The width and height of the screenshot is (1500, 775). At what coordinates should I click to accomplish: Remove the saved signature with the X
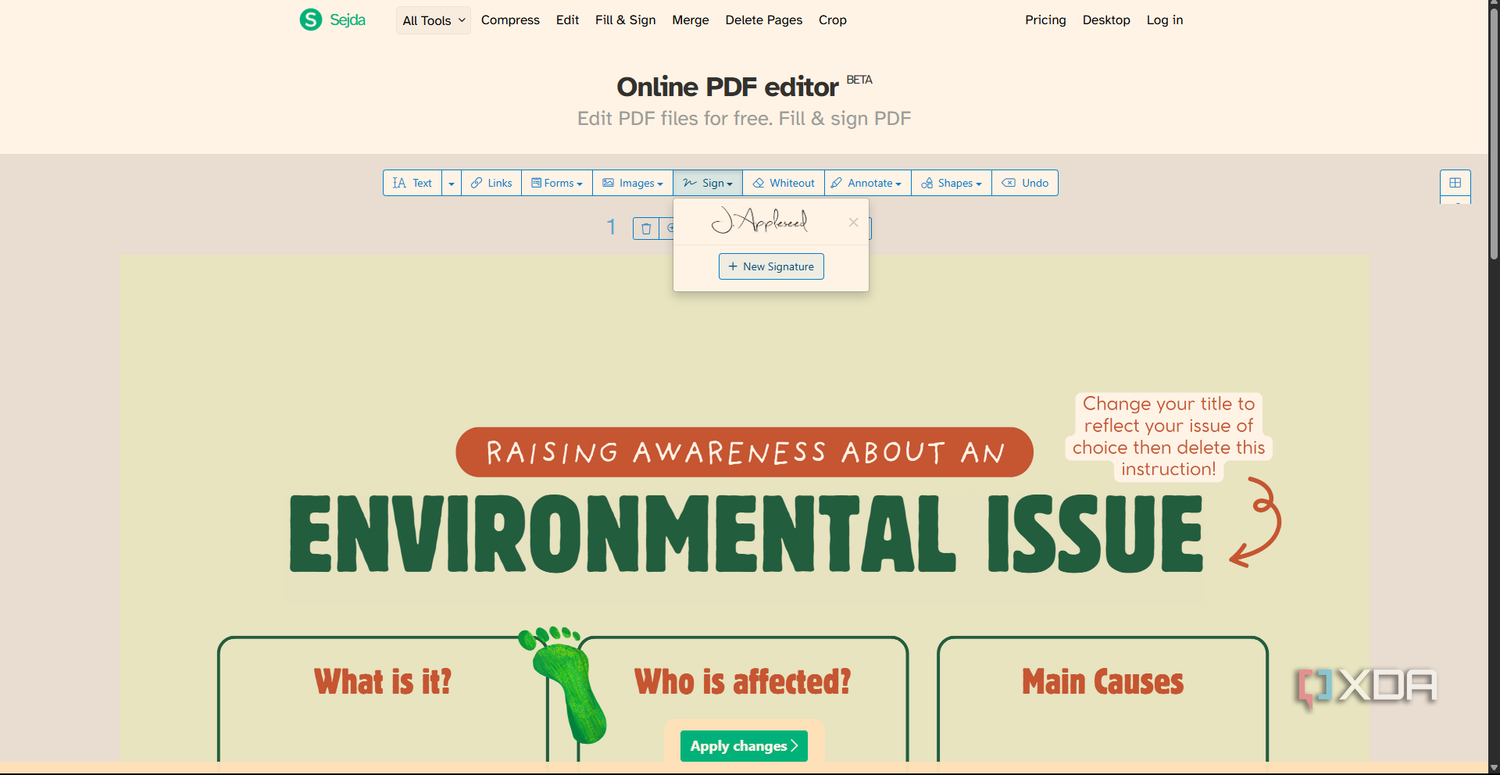(853, 222)
